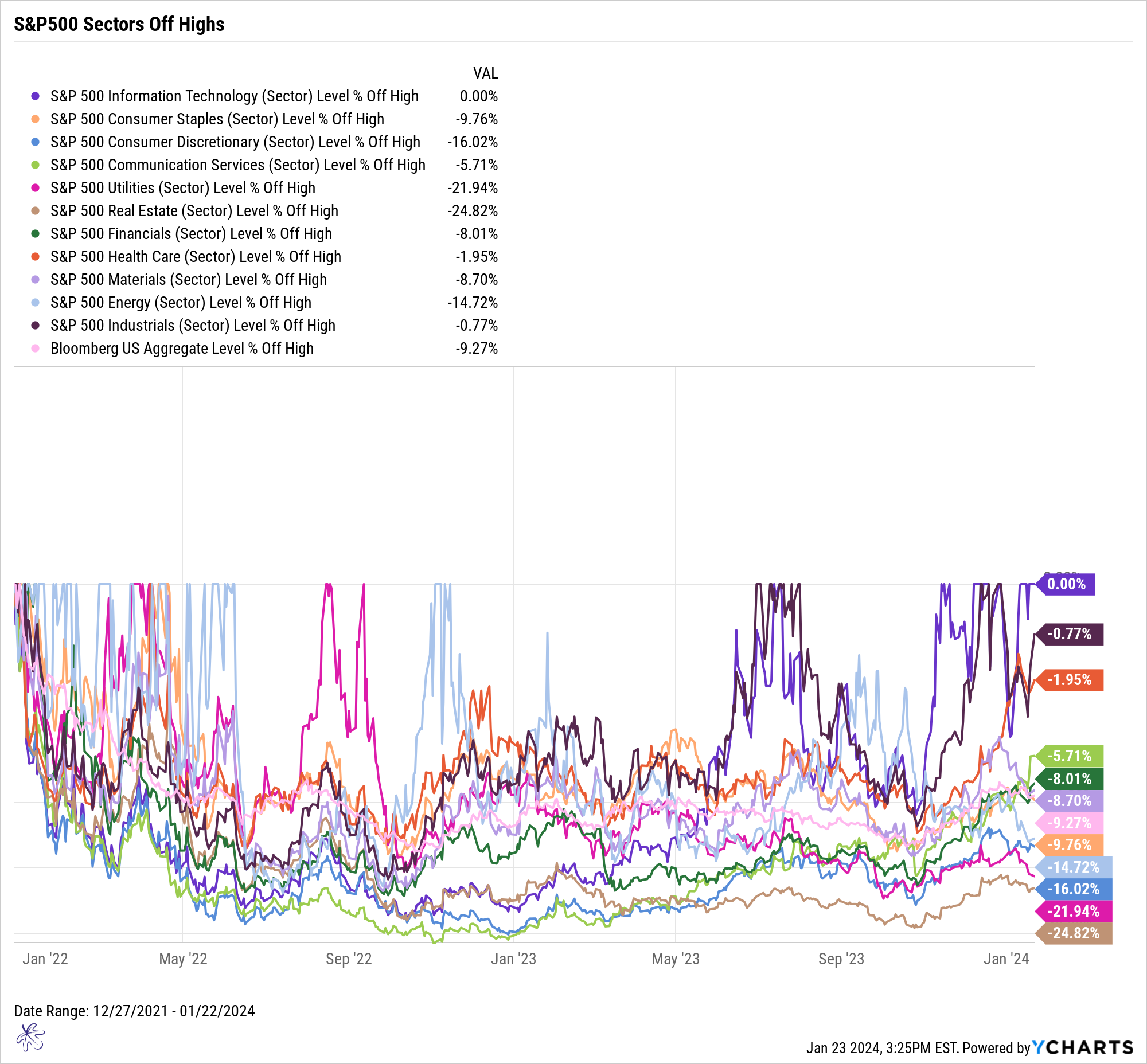
Task: Click the Jan '23 axis label
Action: 513,959
